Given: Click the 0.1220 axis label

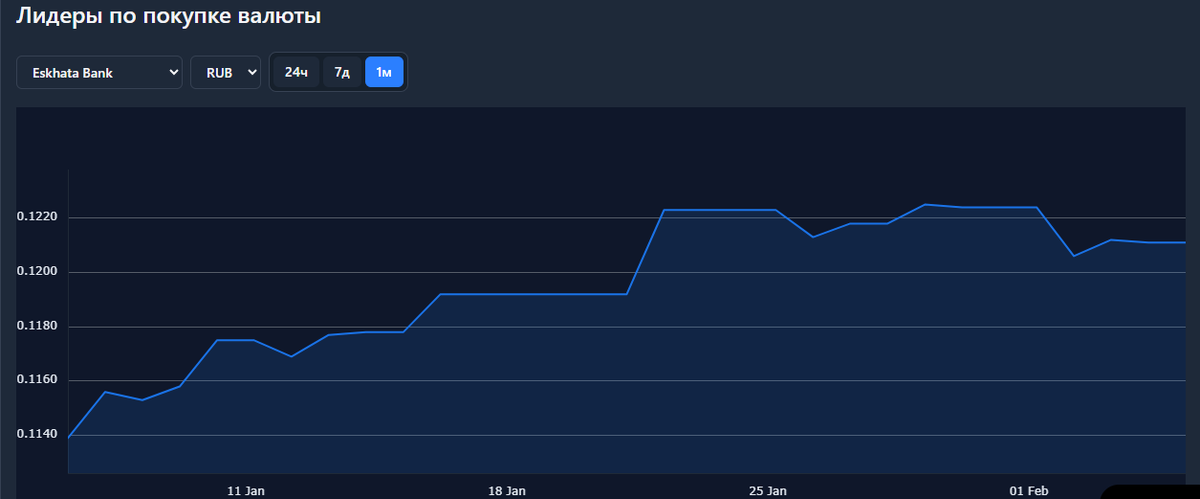Looking at the screenshot, I should pyautogui.click(x=37, y=217).
